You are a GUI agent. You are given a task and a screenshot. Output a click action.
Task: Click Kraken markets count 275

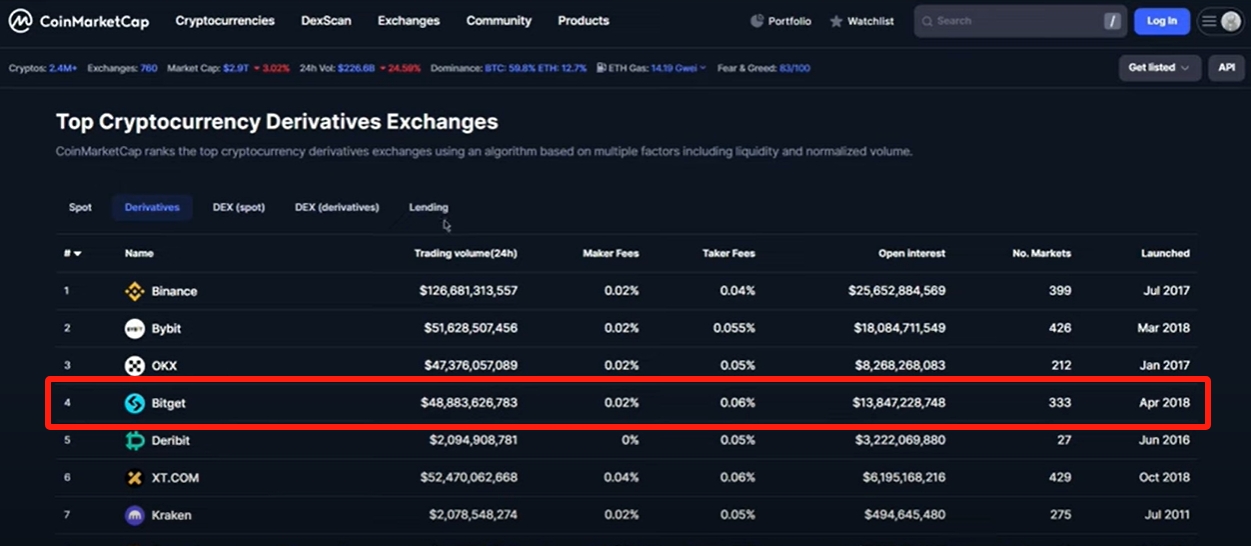point(1061,515)
